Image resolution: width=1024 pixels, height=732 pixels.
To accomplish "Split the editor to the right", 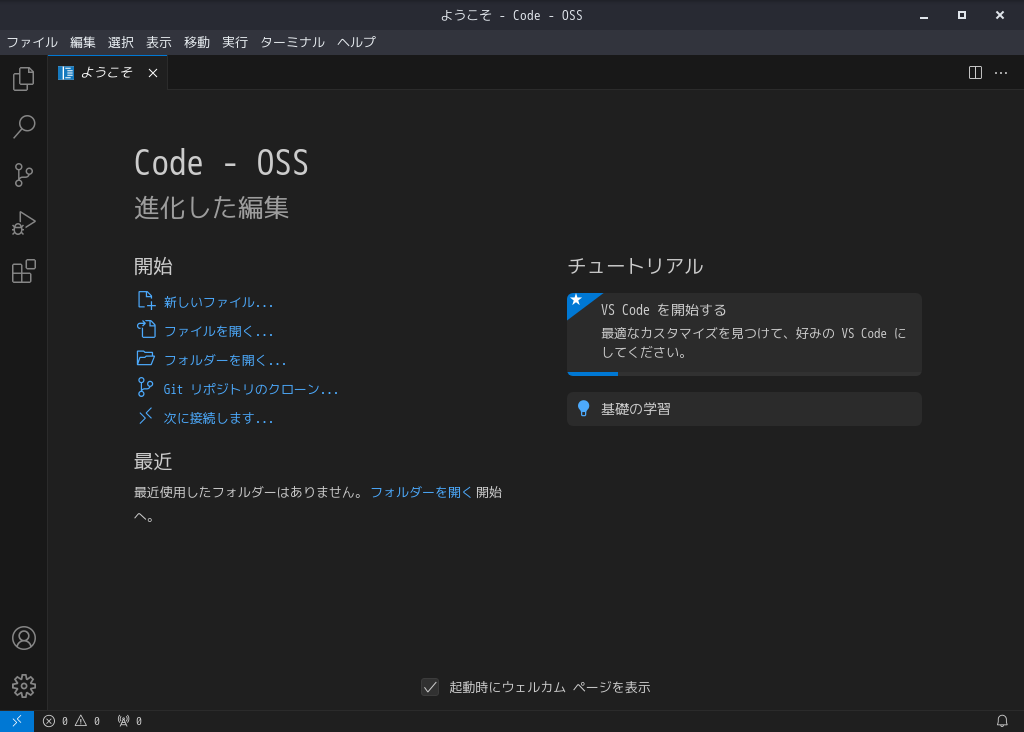I will point(975,72).
